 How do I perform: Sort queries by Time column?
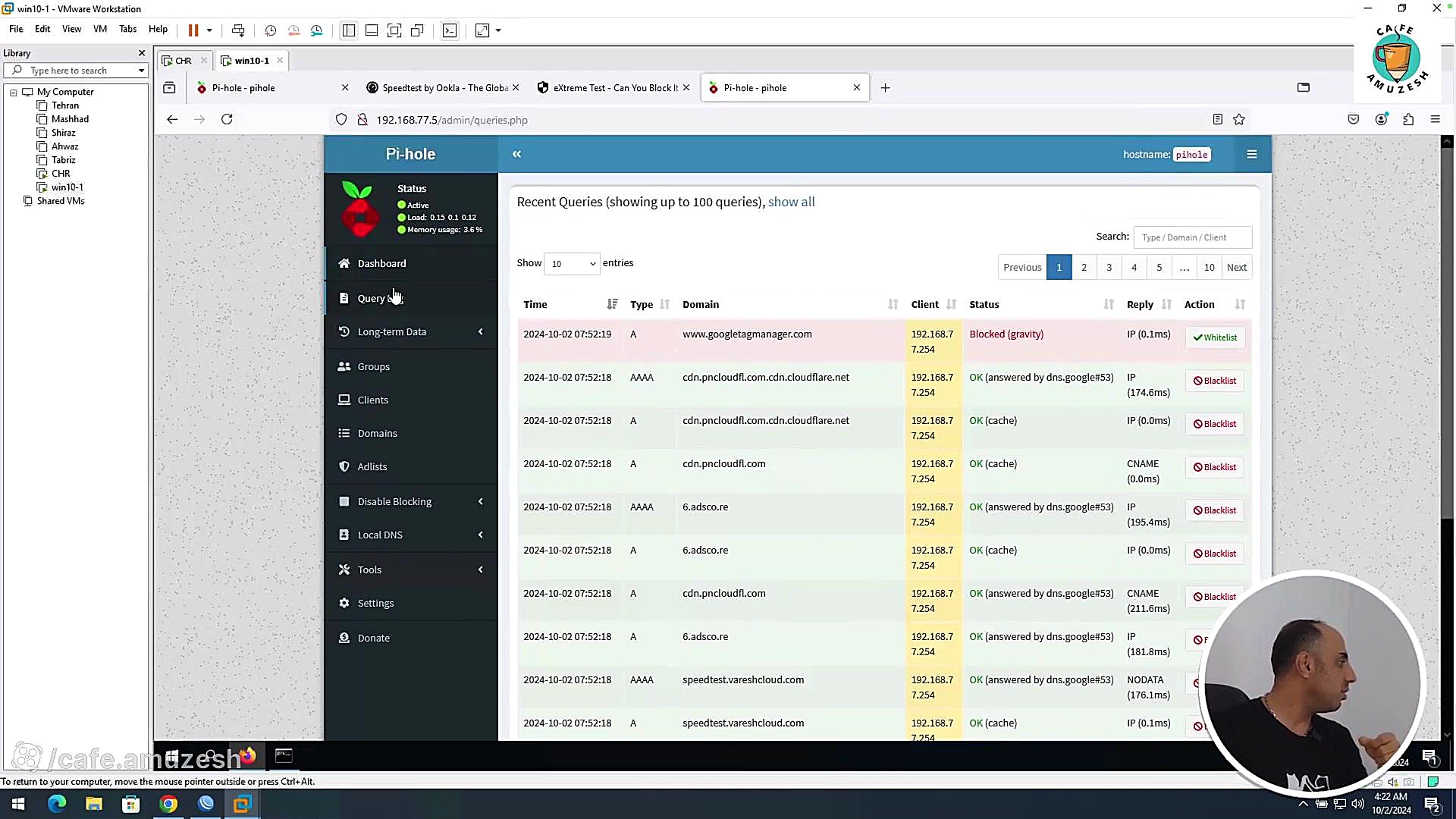pyautogui.click(x=570, y=304)
